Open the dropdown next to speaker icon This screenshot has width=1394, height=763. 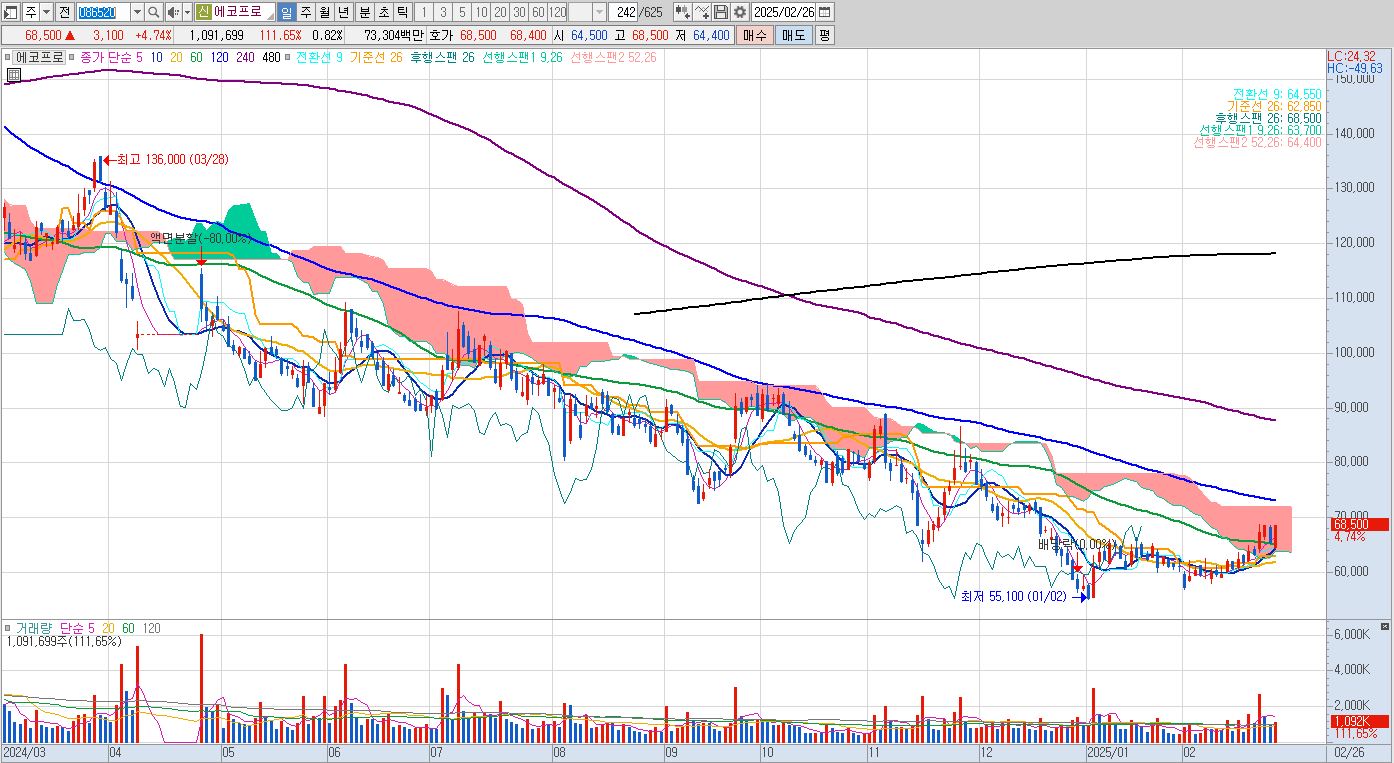(187, 12)
